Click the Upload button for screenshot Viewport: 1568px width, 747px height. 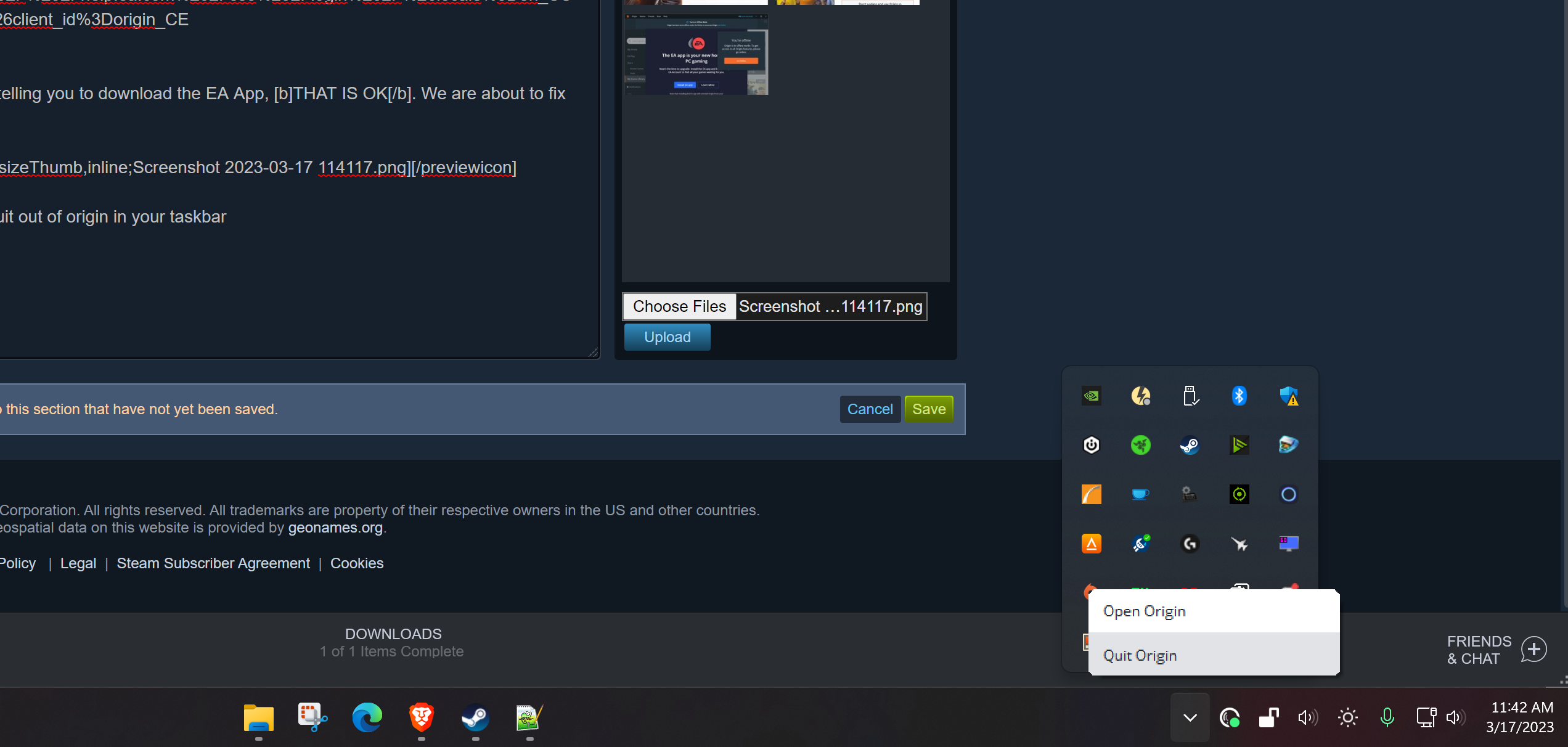point(666,336)
